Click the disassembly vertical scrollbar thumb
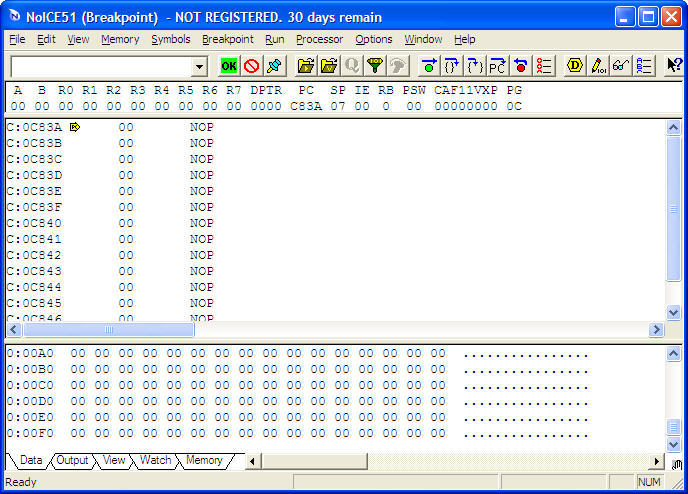This screenshot has height=494, width=688. (x=674, y=209)
